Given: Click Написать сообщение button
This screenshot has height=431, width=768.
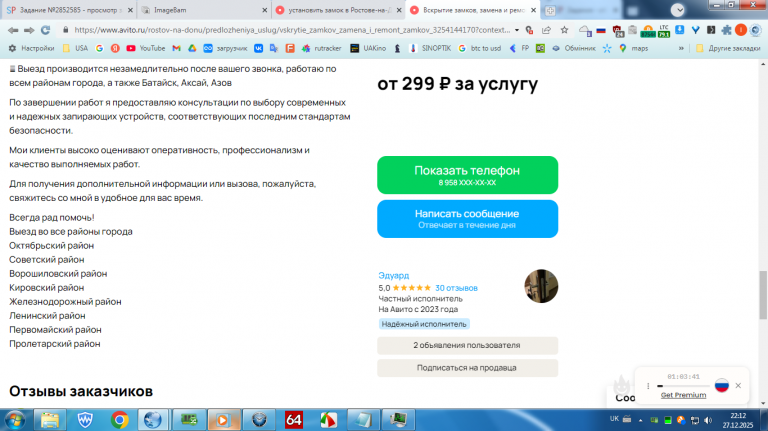Looking at the screenshot, I should coord(467,219).
